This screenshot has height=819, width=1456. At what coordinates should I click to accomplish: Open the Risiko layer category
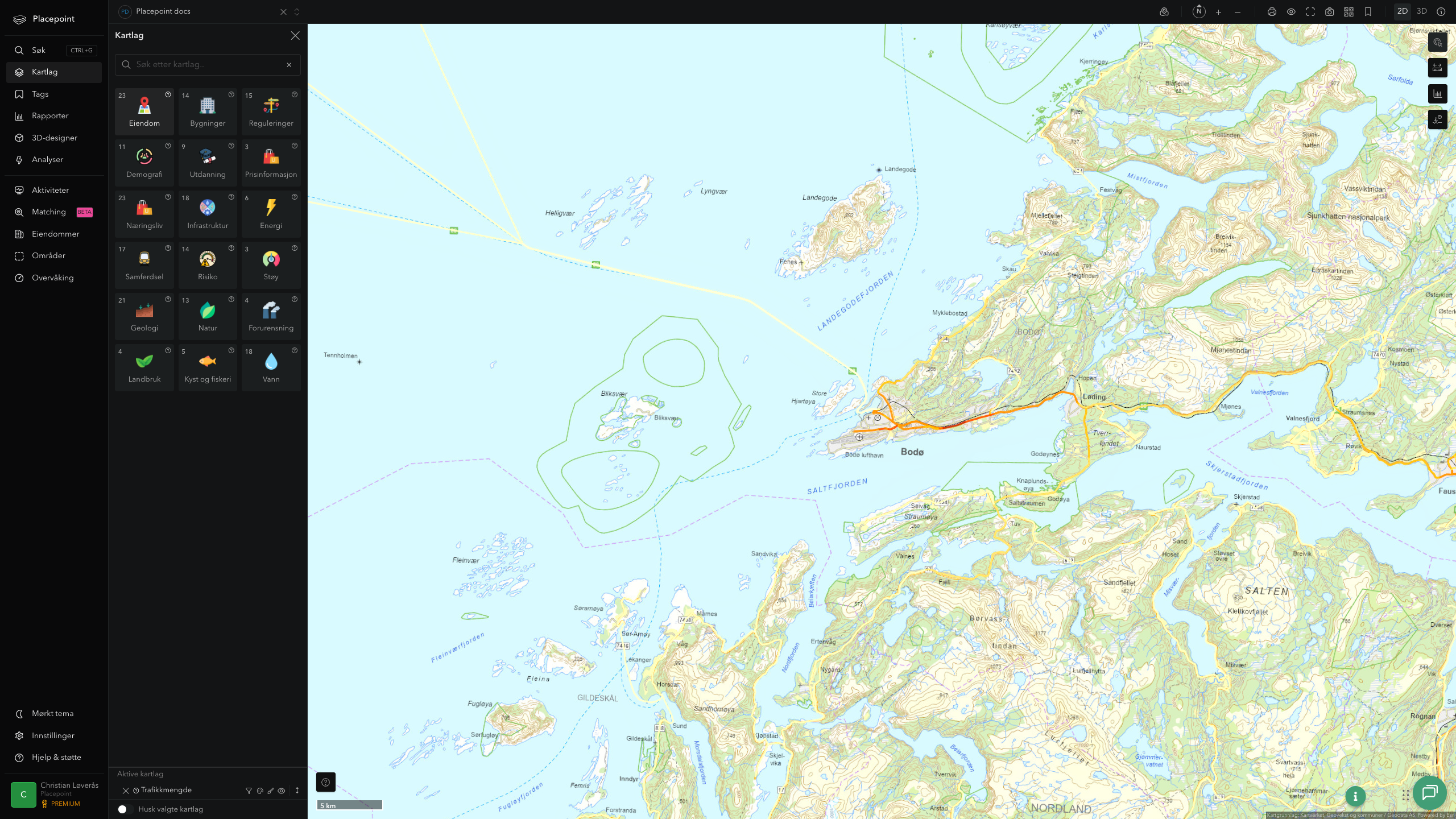(x=208, y=265)
